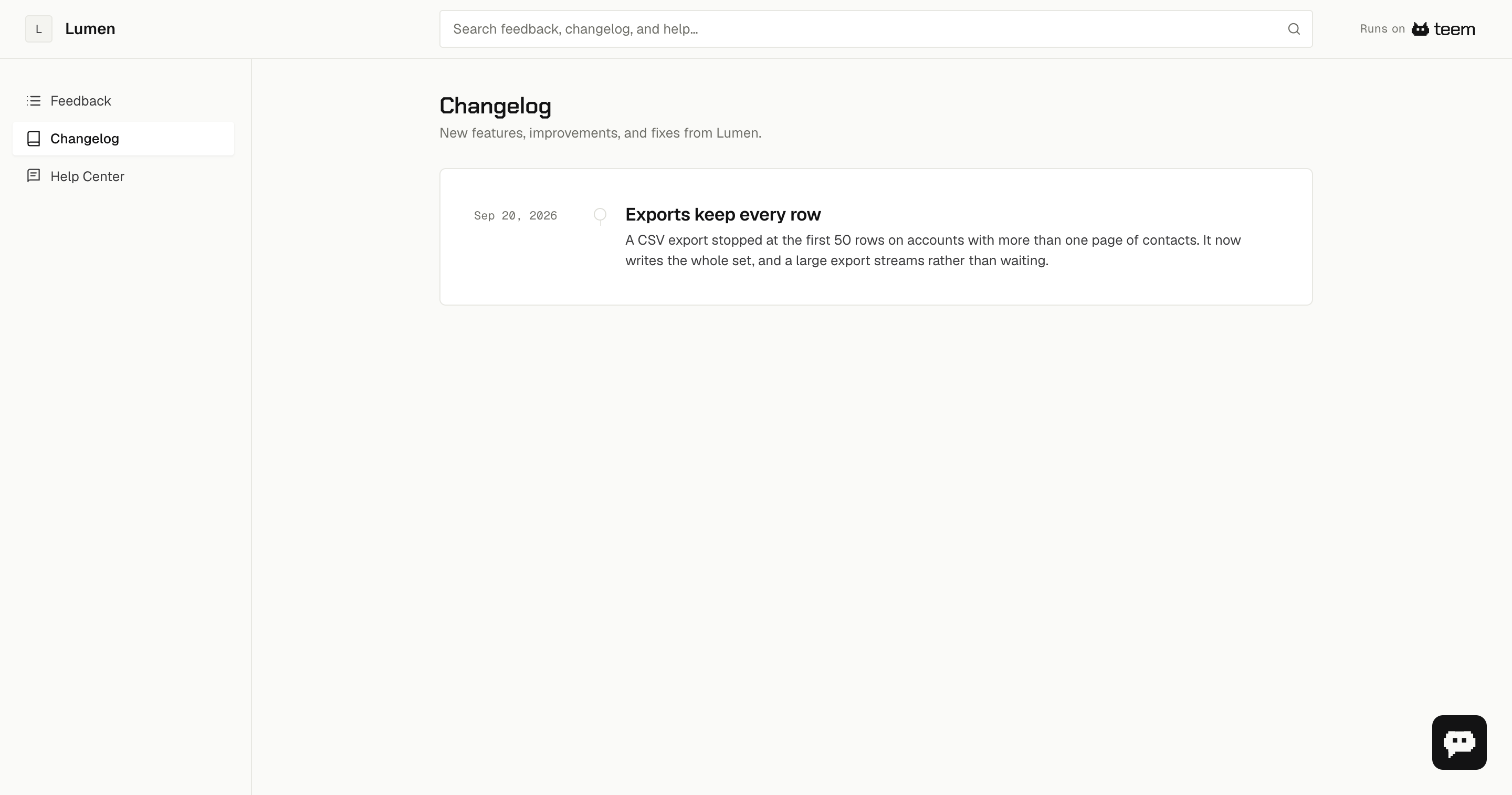The image size is (1512, 795).
Task: Click the "Sep 20, 2026" date
Action: click(x=516, y=215)
